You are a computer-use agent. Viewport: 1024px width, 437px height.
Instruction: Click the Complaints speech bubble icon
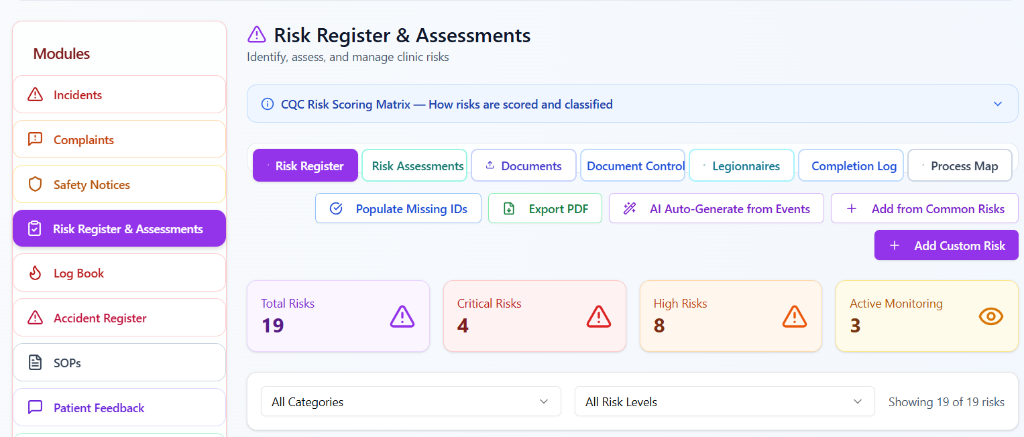(35, 139)
